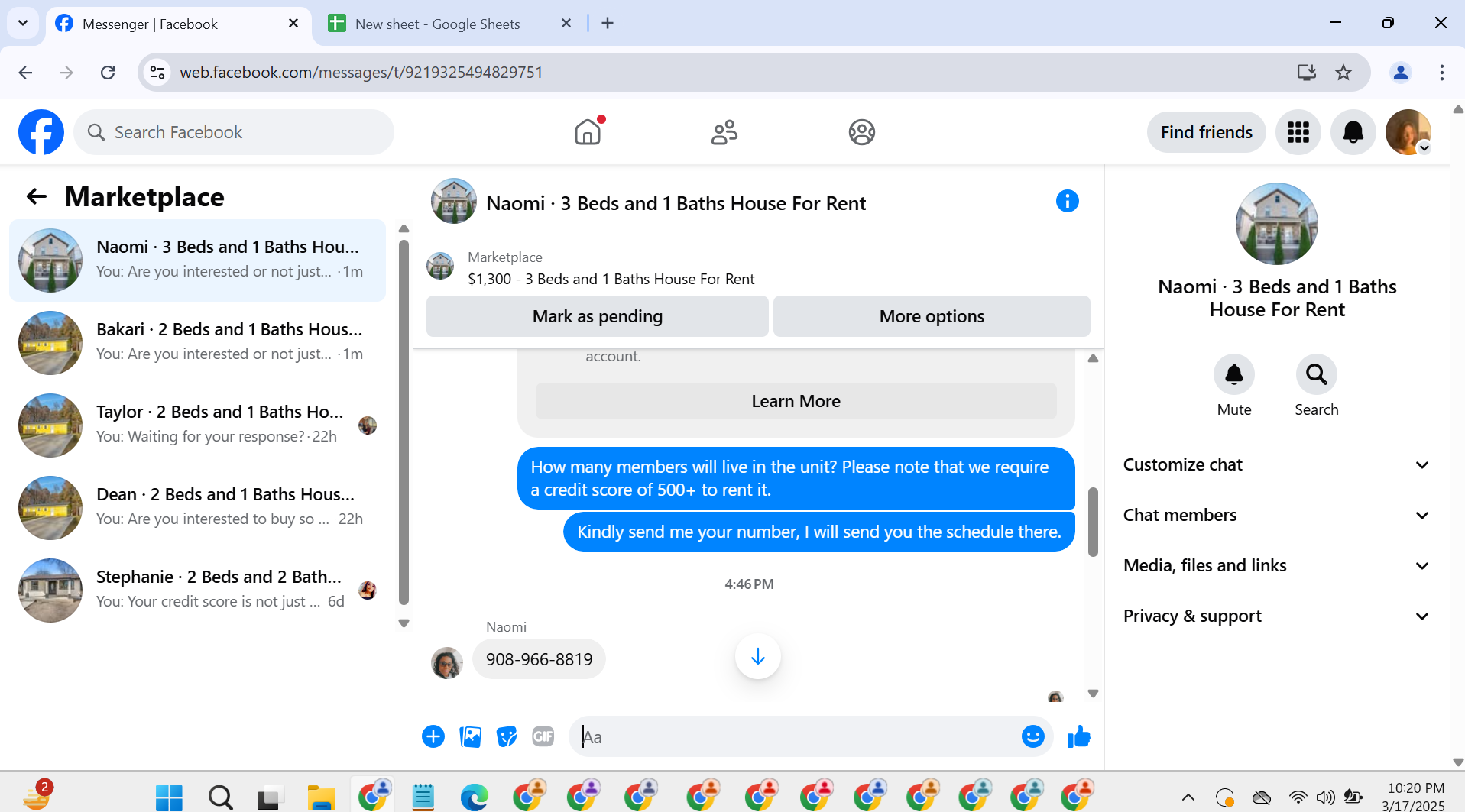Screen dimensions: 1465x812
Task: Click Find friends button
Action: pos(1207,132)
